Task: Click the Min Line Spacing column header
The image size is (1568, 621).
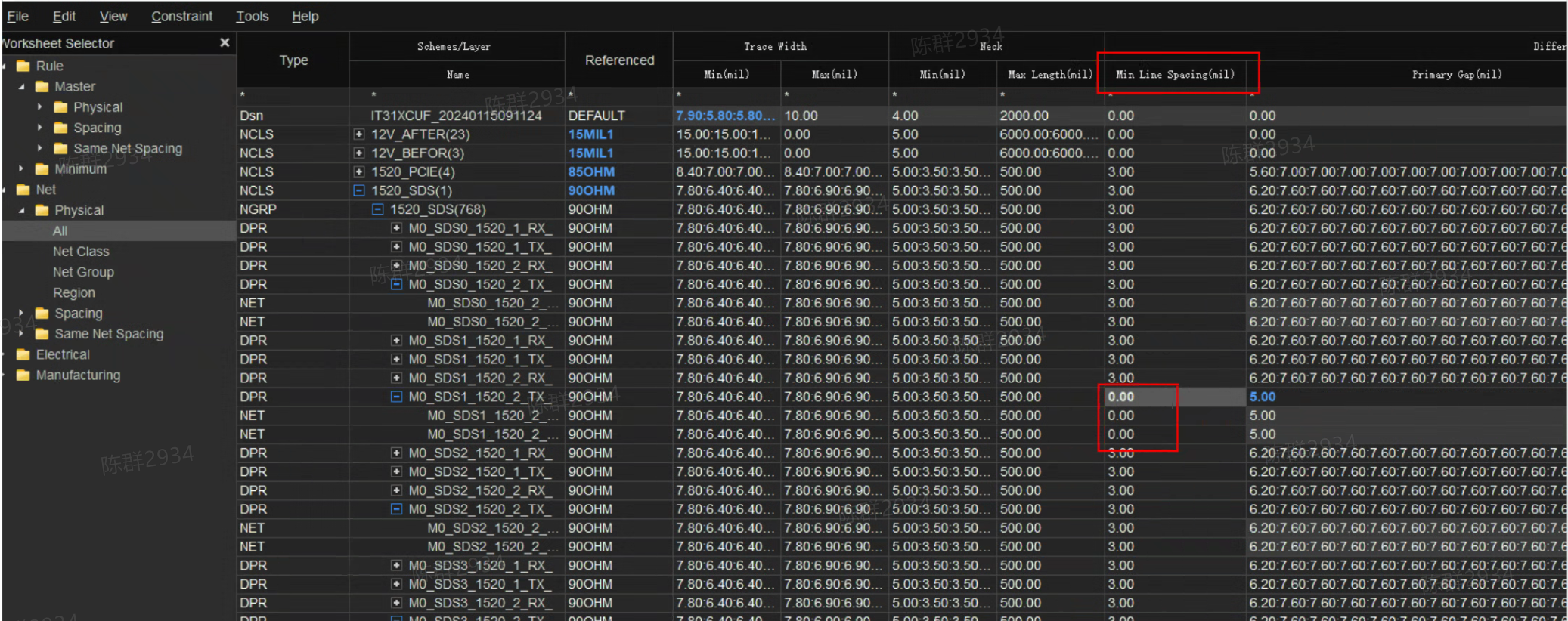Action: click(1175, 74)
